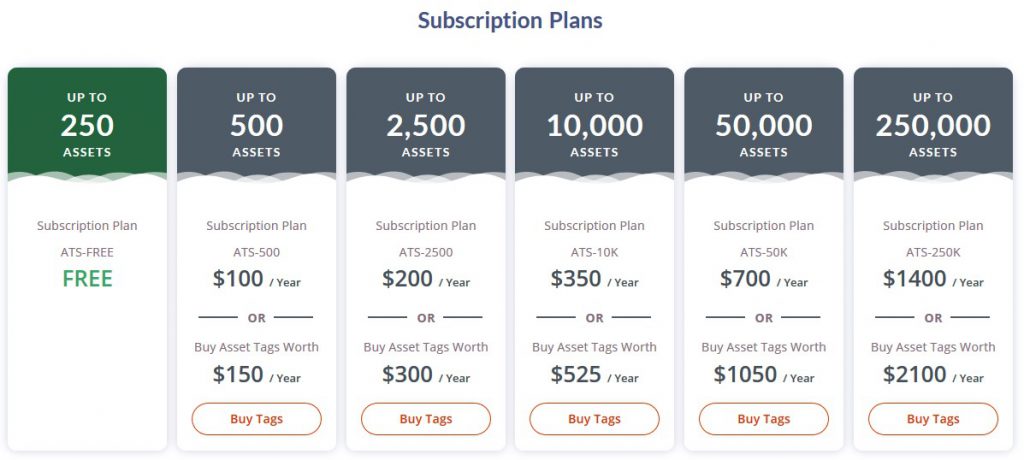Click the Up to 250,000 Assets header
Screen dimensions: 1024x460
933,125
